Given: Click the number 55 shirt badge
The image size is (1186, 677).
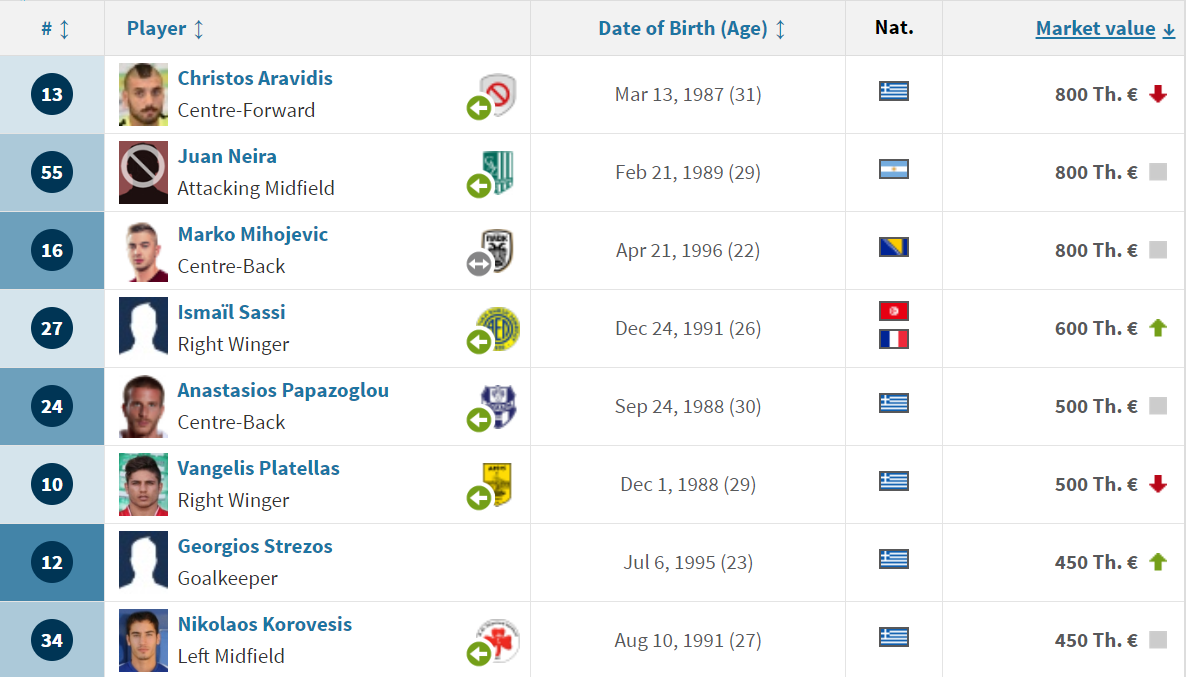Looking at the screenshot, I should pos(51,172).
